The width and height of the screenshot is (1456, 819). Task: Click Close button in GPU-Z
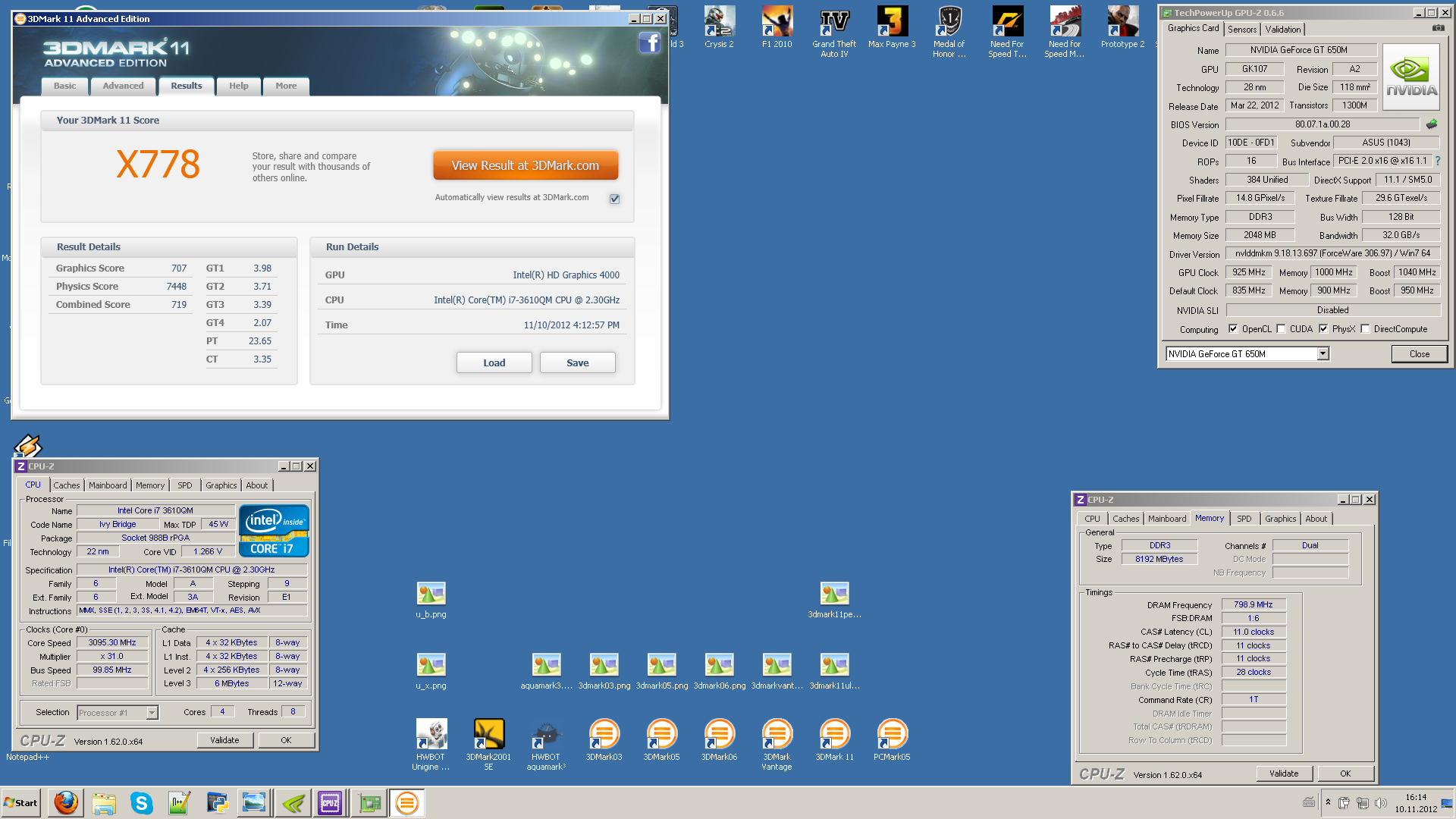tap(1420, 354)
